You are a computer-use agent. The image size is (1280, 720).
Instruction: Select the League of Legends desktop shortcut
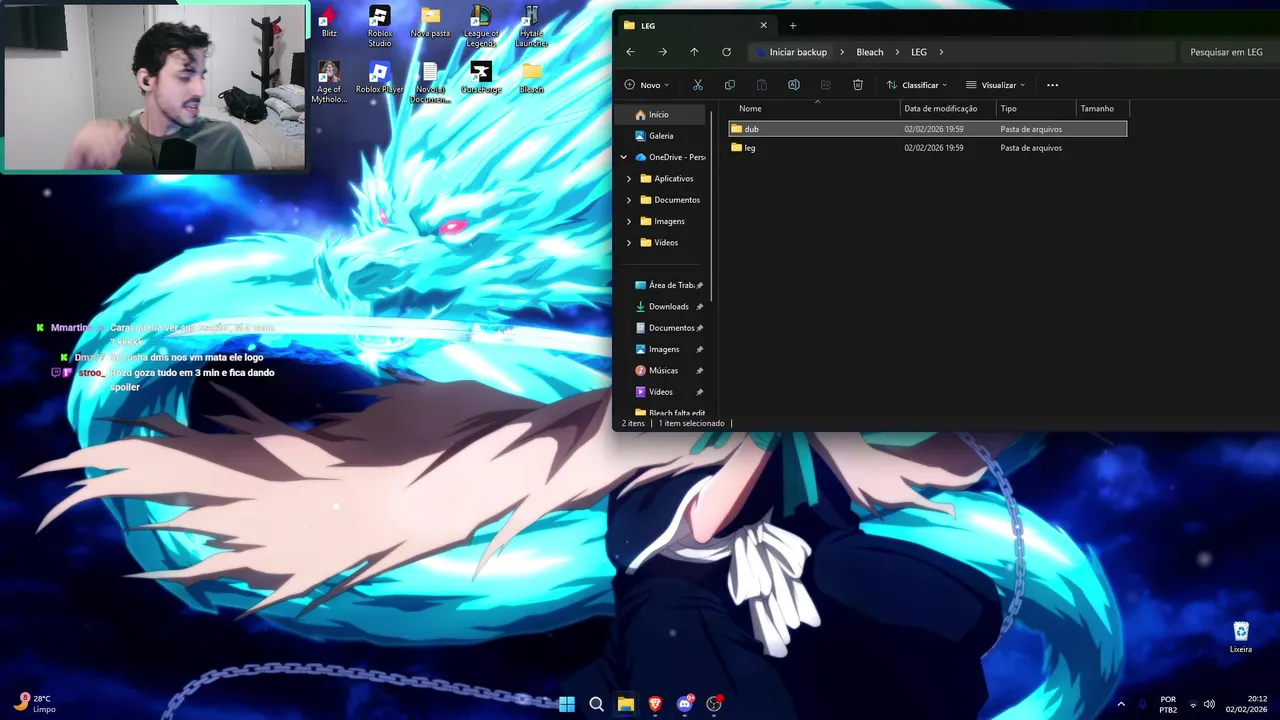point(481,26)
